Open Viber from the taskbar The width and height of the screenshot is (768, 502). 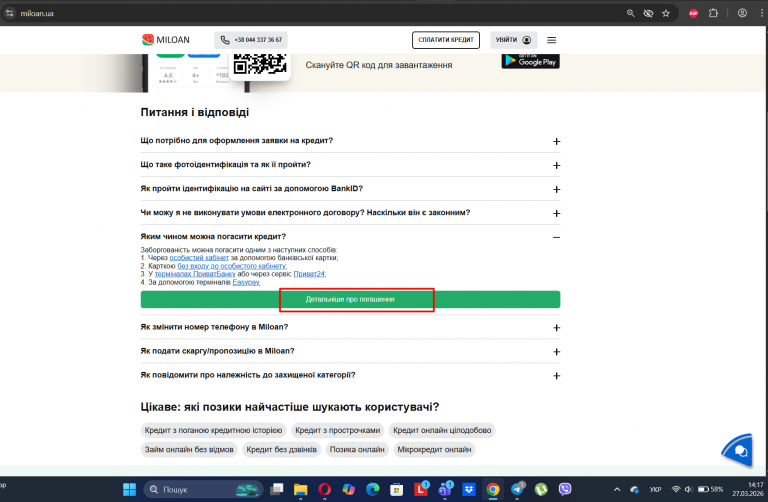click(x=565, y=489)
